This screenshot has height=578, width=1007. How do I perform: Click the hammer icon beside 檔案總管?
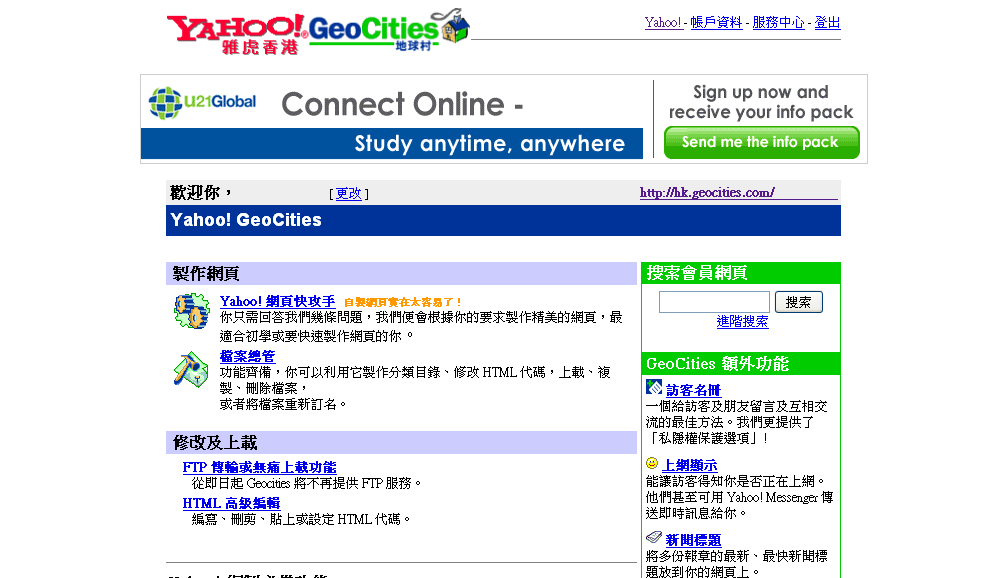coord(191,369)
